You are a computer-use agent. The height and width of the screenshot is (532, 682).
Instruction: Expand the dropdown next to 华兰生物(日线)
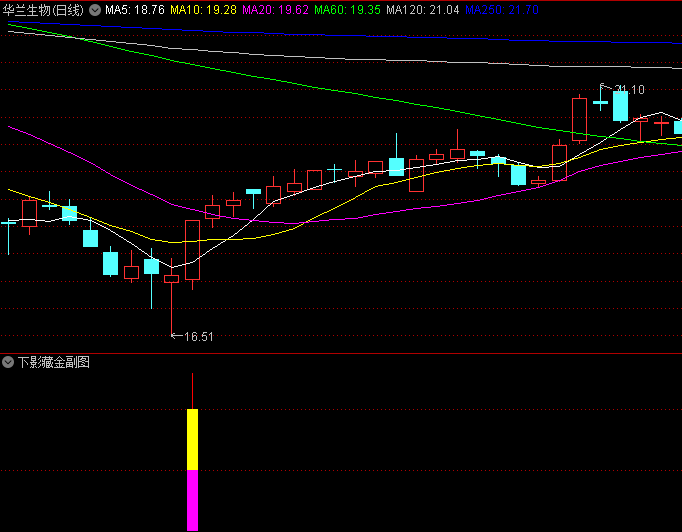tap(95, 10)
